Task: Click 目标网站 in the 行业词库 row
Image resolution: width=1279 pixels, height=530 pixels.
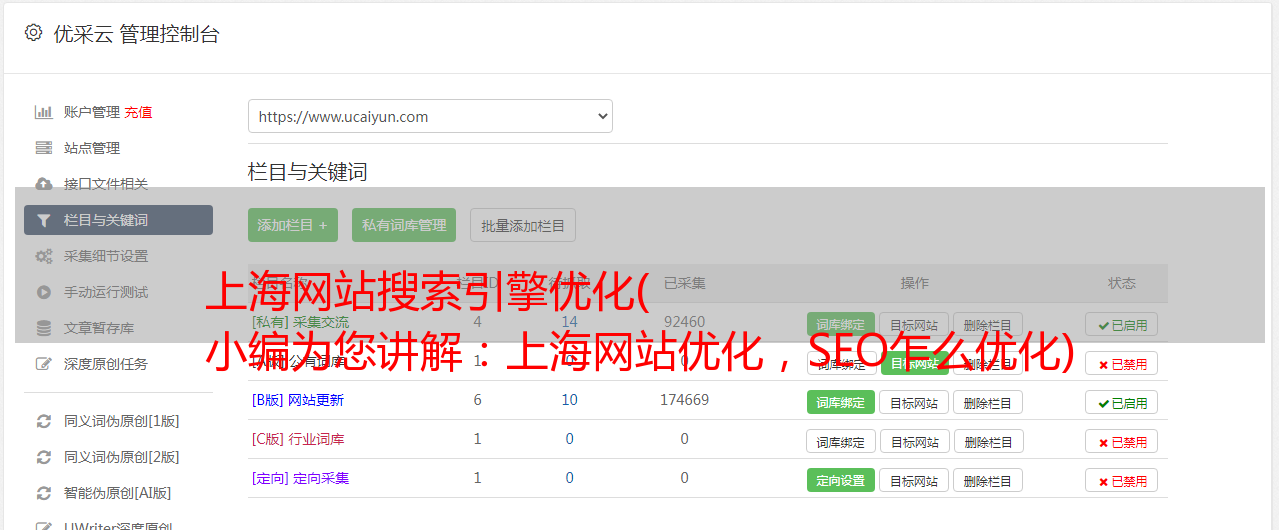Action: (915, 441)
